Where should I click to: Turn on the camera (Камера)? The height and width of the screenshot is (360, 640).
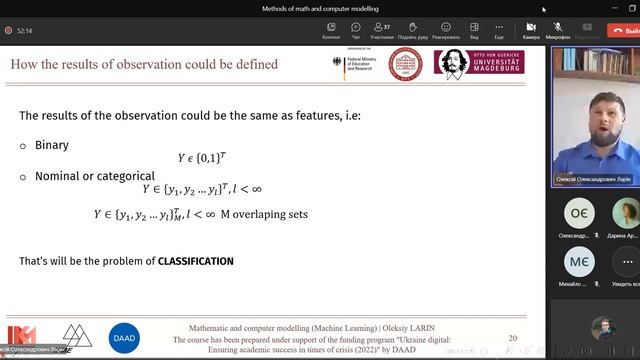(531, 31)
